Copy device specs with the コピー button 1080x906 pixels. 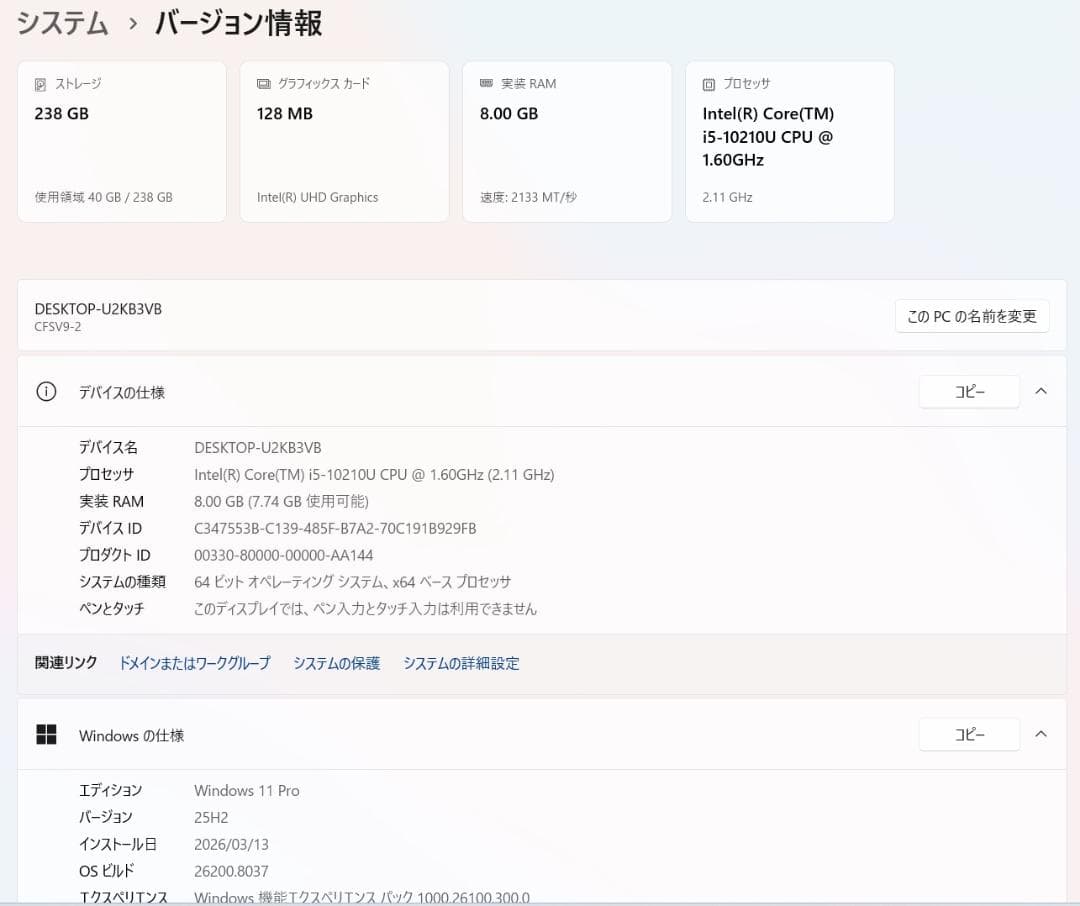[968, 391]
